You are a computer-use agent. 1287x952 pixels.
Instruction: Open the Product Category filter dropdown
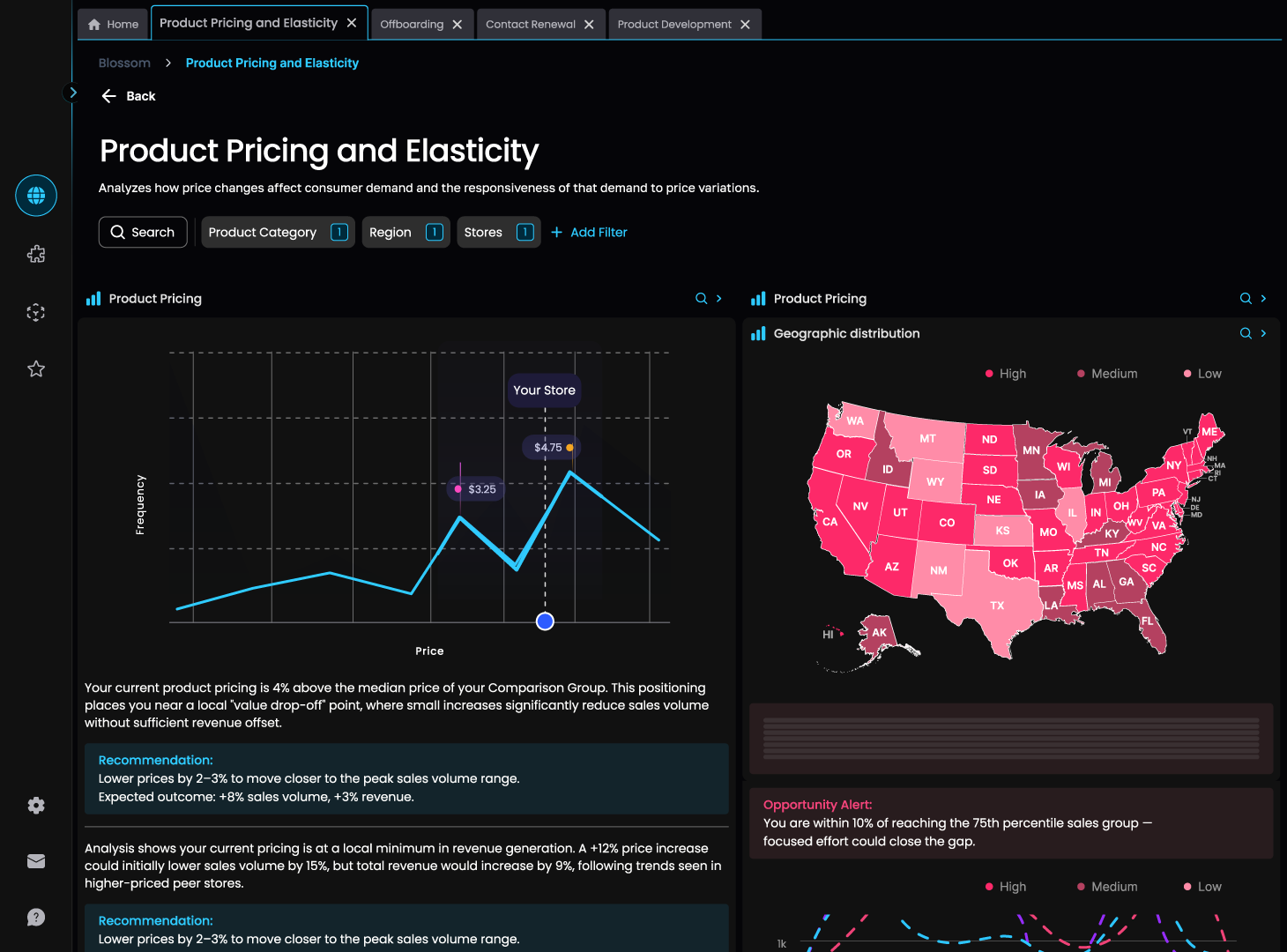click(278, 233)
